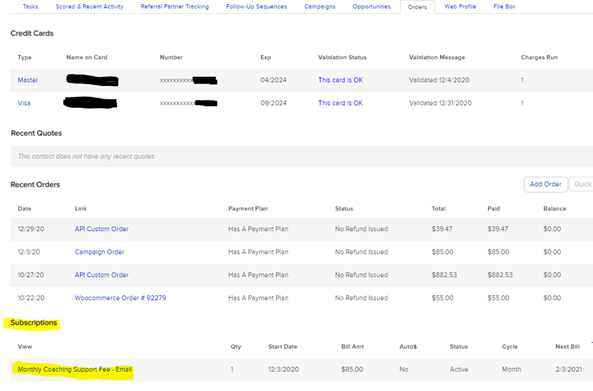
Task: Click the $55.00 total amount
Action: tap(442, 298)
